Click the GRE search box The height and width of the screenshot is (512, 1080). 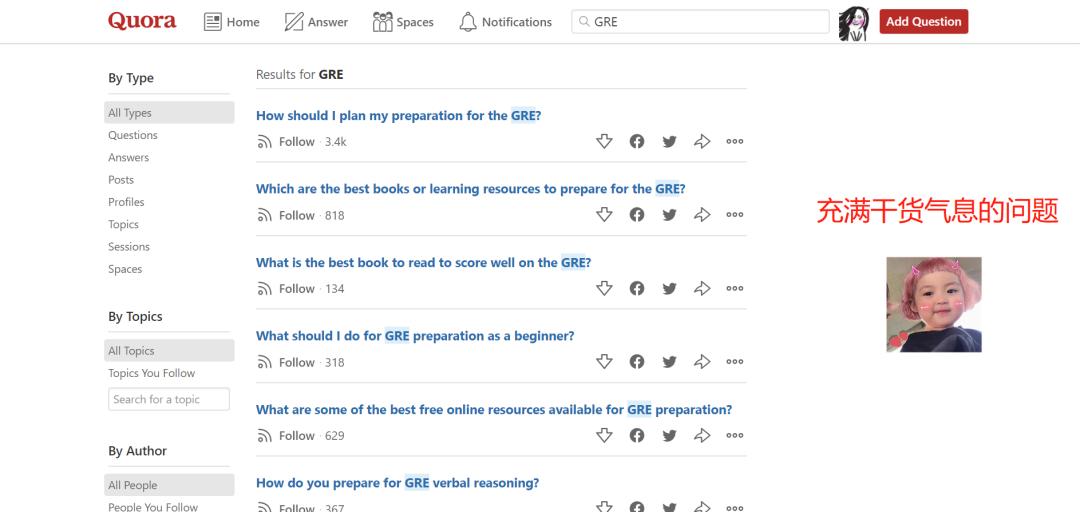click(x=700, y=22)
